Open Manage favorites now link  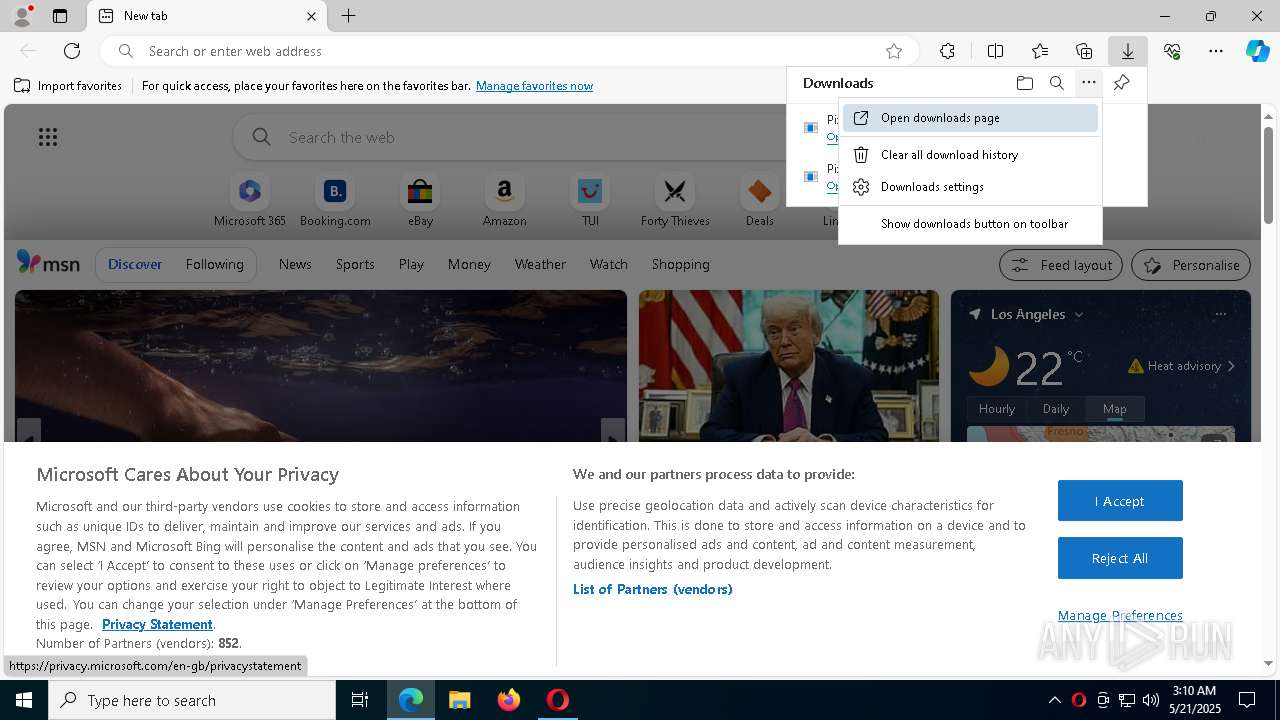click(x=534, y=86)
